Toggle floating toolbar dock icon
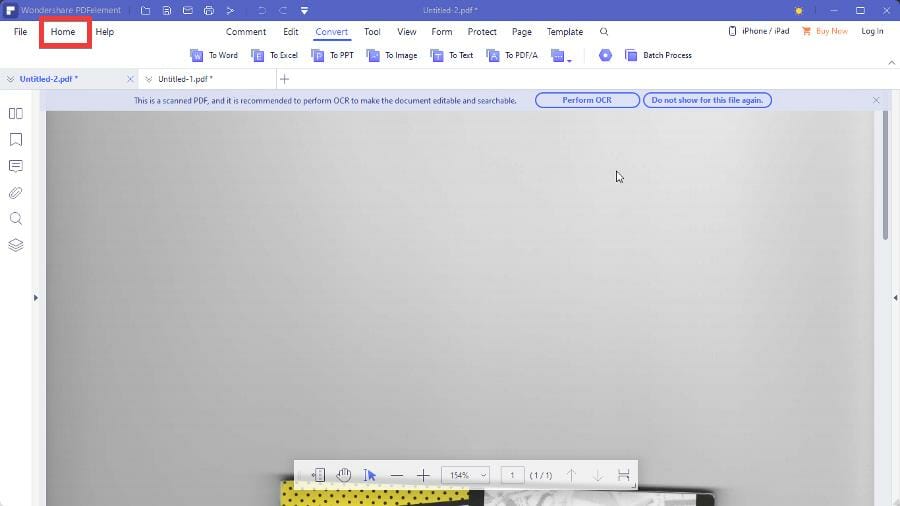This screenshot has width=900, height=506. [x=318, y=475]
